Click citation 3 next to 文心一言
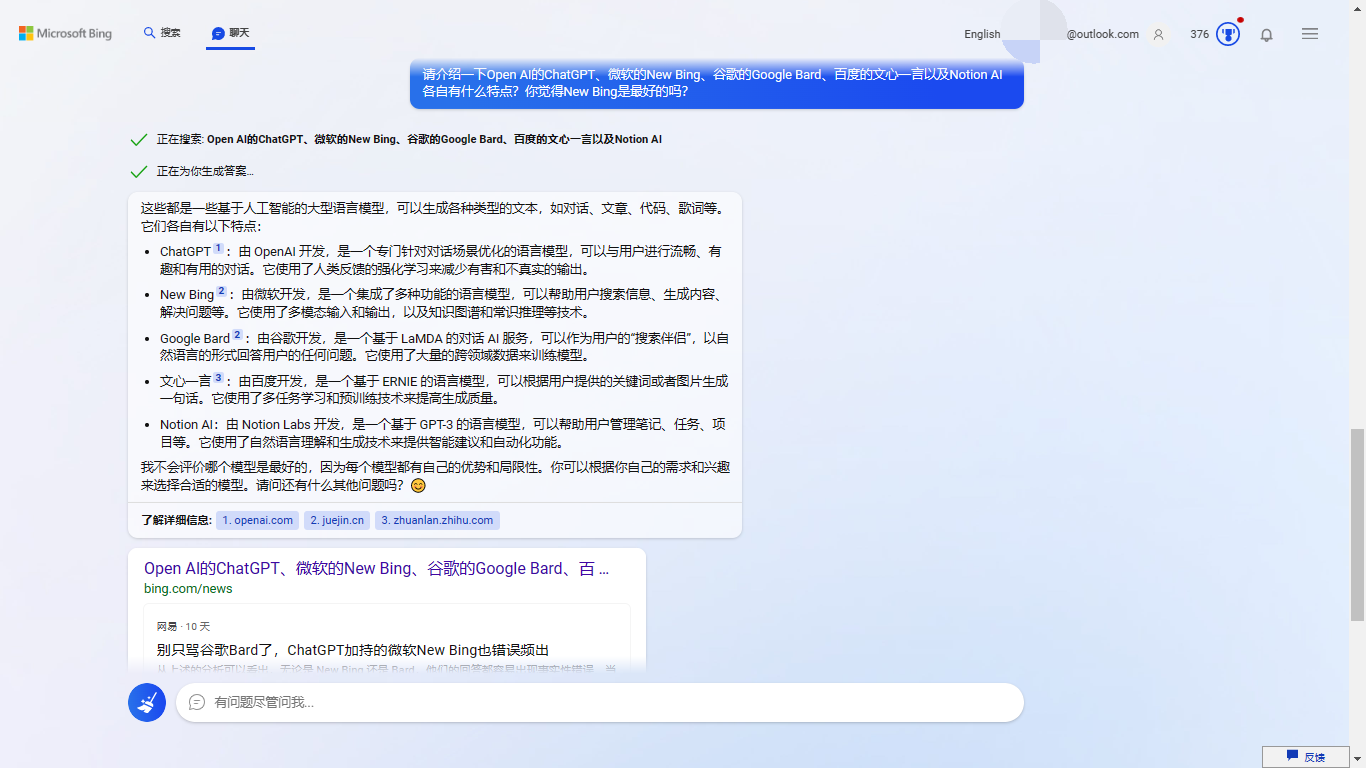This screenshot has height=768, width=1366. coord(218,378)
